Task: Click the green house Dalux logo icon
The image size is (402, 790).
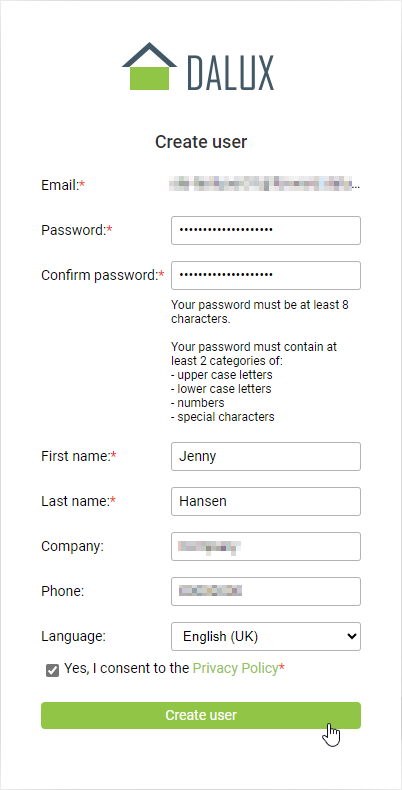Action: click(x=149, y=67)
